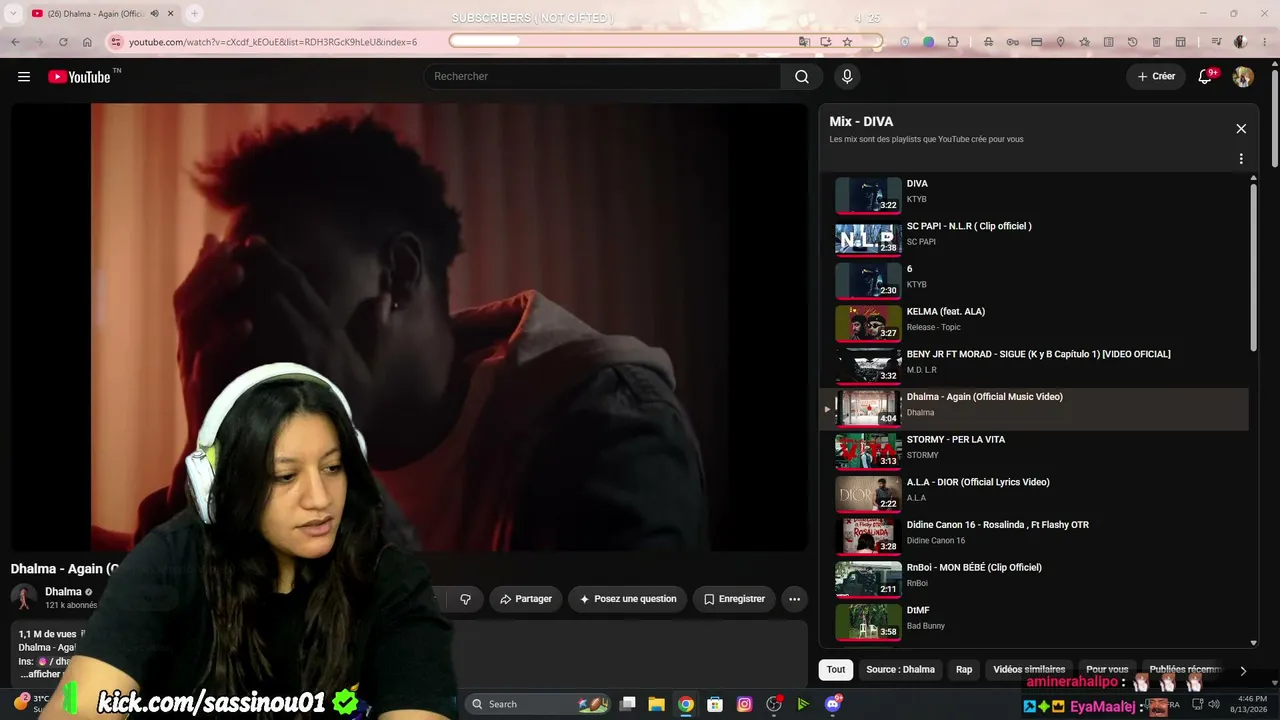Close the Mix - DIVA playlist panel

coord(1241,129)
